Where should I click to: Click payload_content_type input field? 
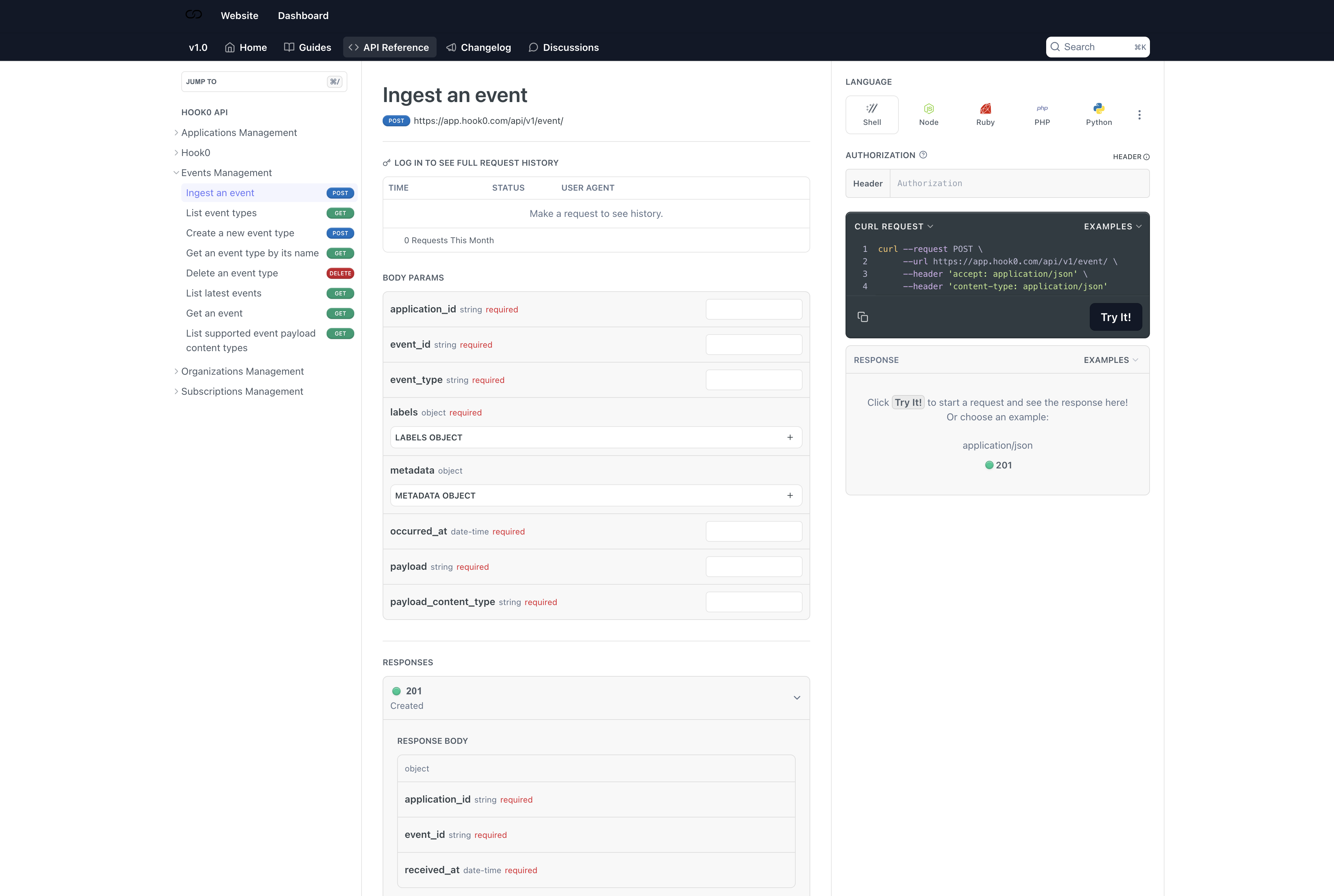click(753, 602)
